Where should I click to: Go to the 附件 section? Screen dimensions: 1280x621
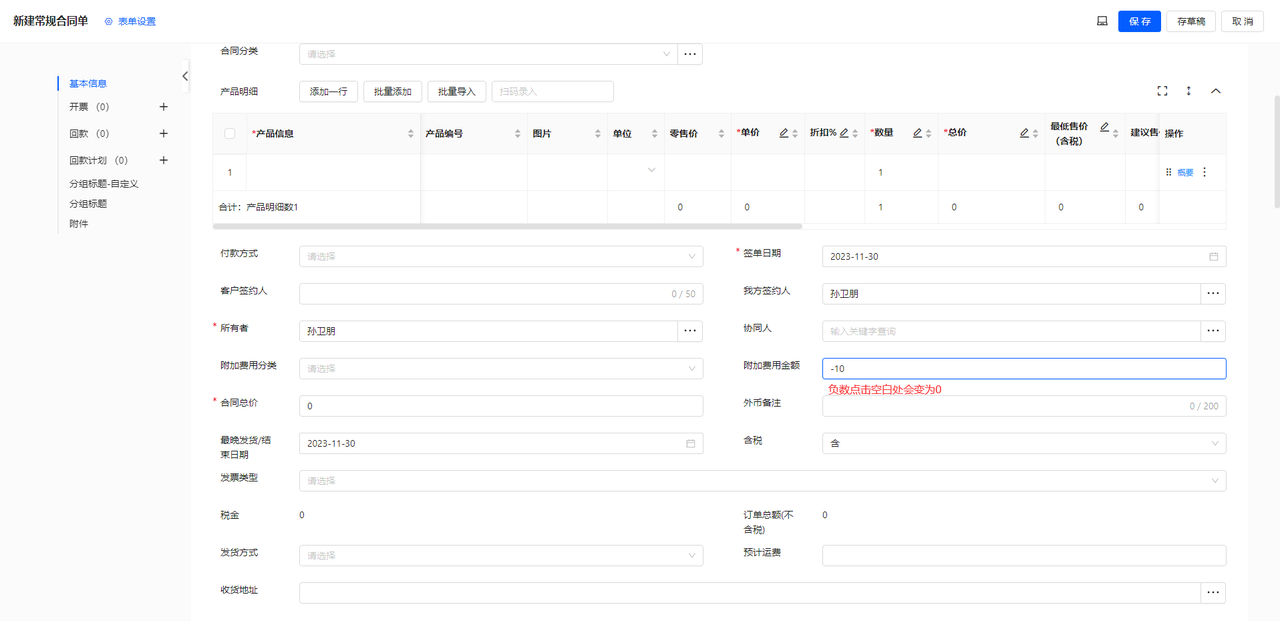[x=79, y=224]
